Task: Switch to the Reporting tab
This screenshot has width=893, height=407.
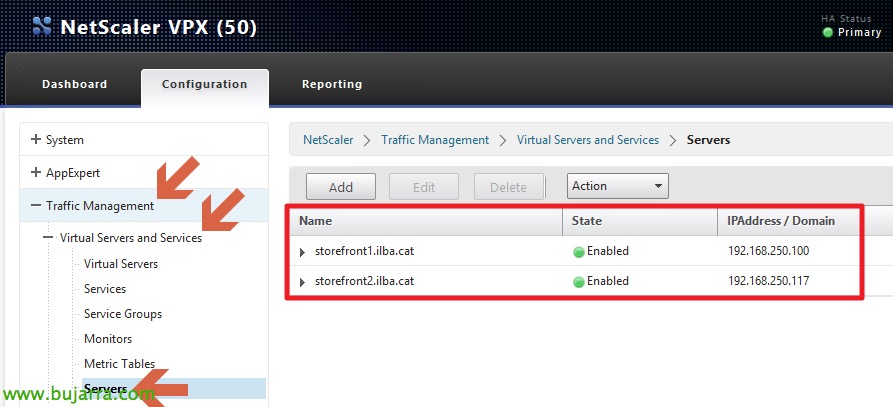Action: click(332, 84)
